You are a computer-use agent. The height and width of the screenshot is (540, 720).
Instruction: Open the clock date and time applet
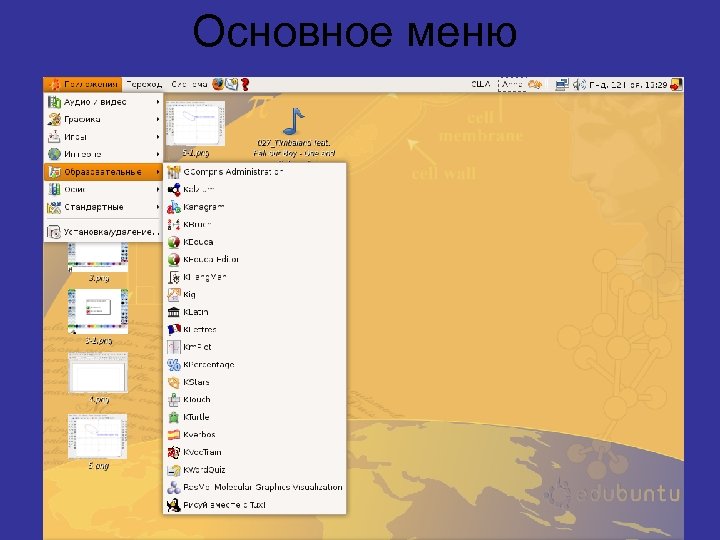[628, 84]
